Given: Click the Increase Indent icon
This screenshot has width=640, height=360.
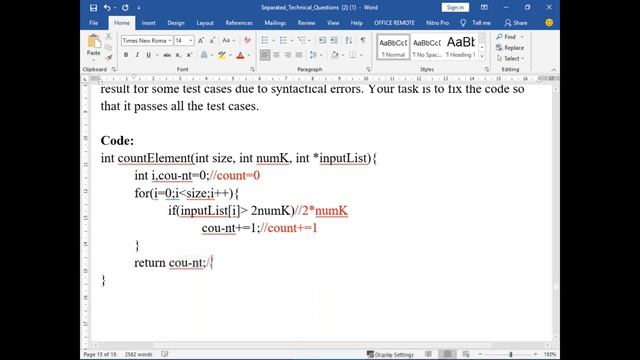Looking at the screenshot, I should click(x=333, y=40).
